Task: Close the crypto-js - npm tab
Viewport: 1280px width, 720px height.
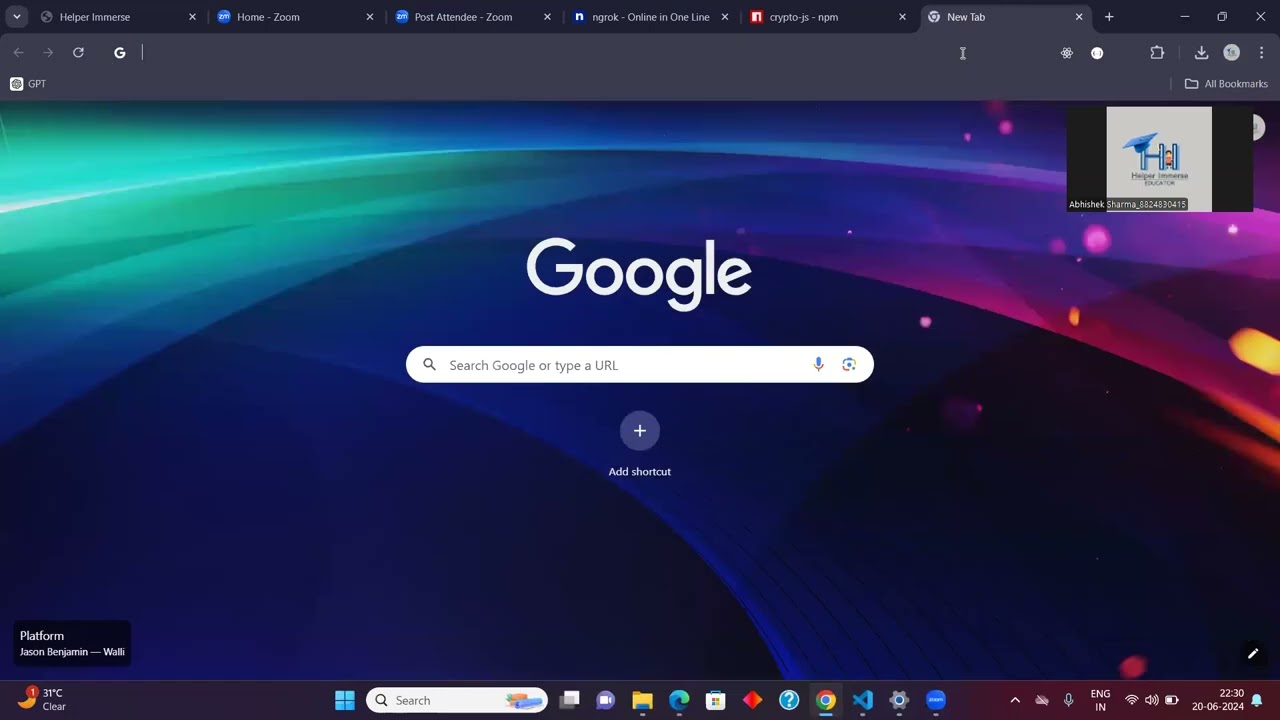Action: (x=902, y=17)
